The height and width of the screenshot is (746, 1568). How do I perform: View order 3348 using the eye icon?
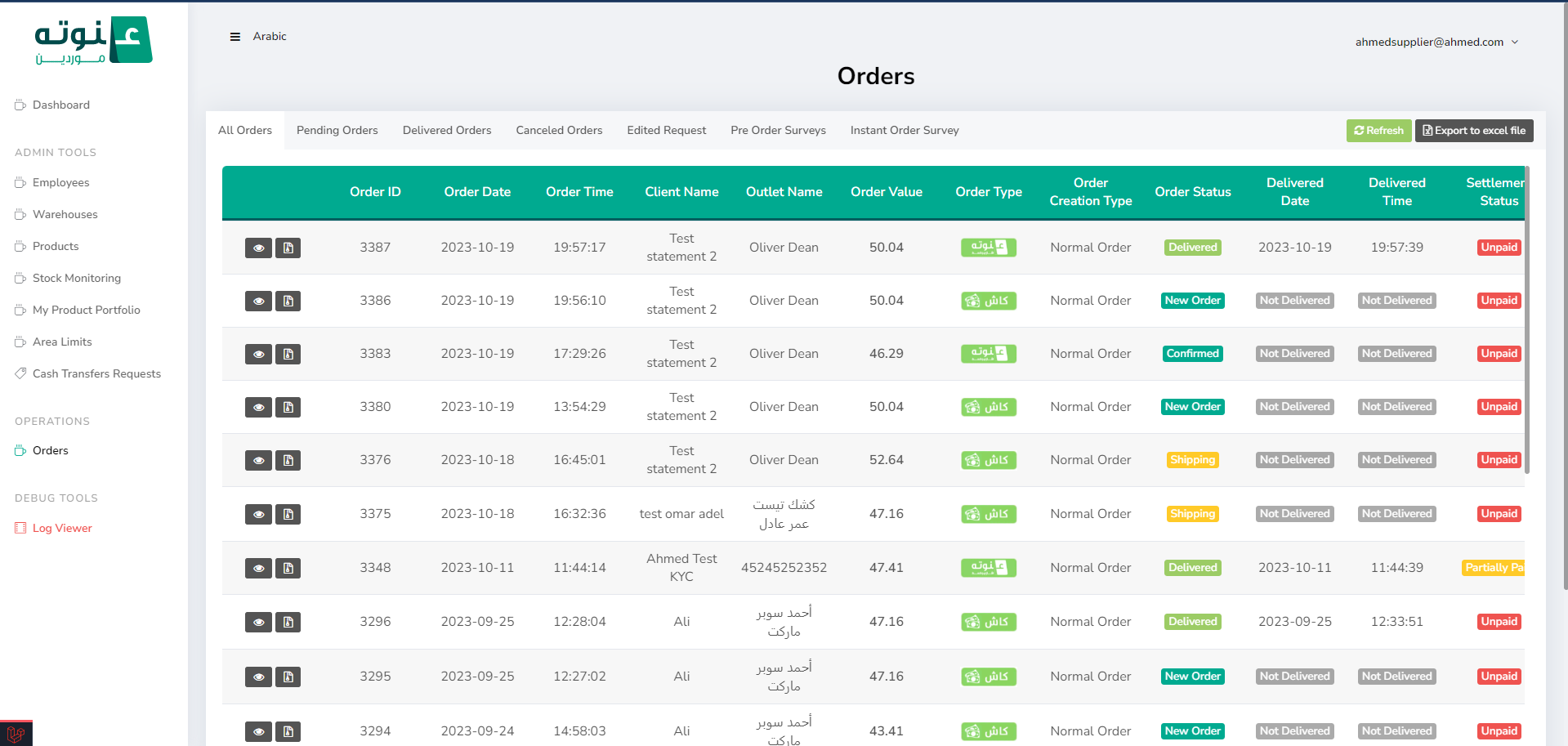tap(258, 568)
